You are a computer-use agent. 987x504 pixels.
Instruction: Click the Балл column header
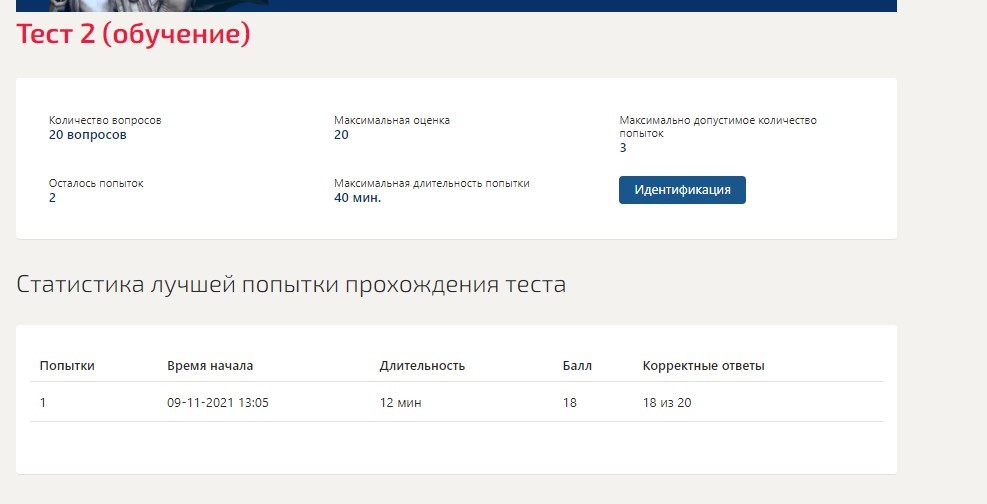577,366
